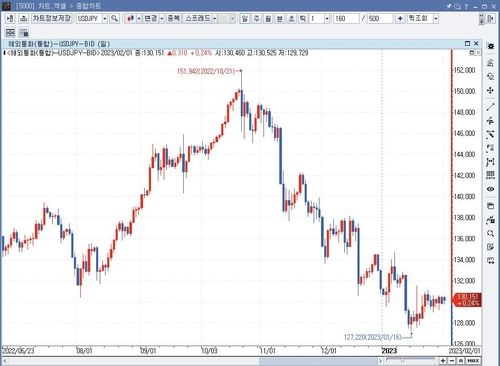
Task: Click the plus button beside 500 field
Action: 400,19
